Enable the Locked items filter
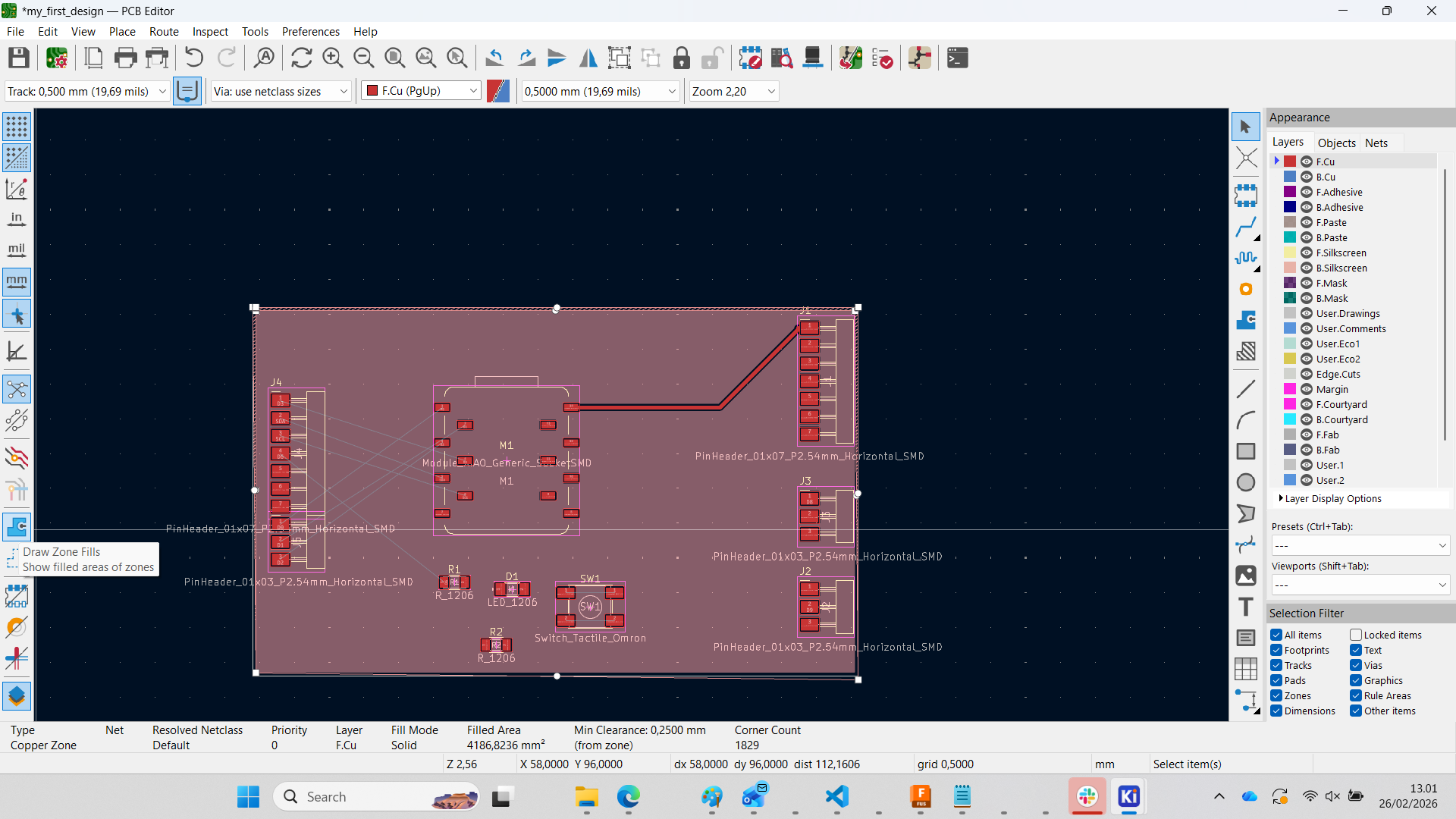 tap(1354, 635)
